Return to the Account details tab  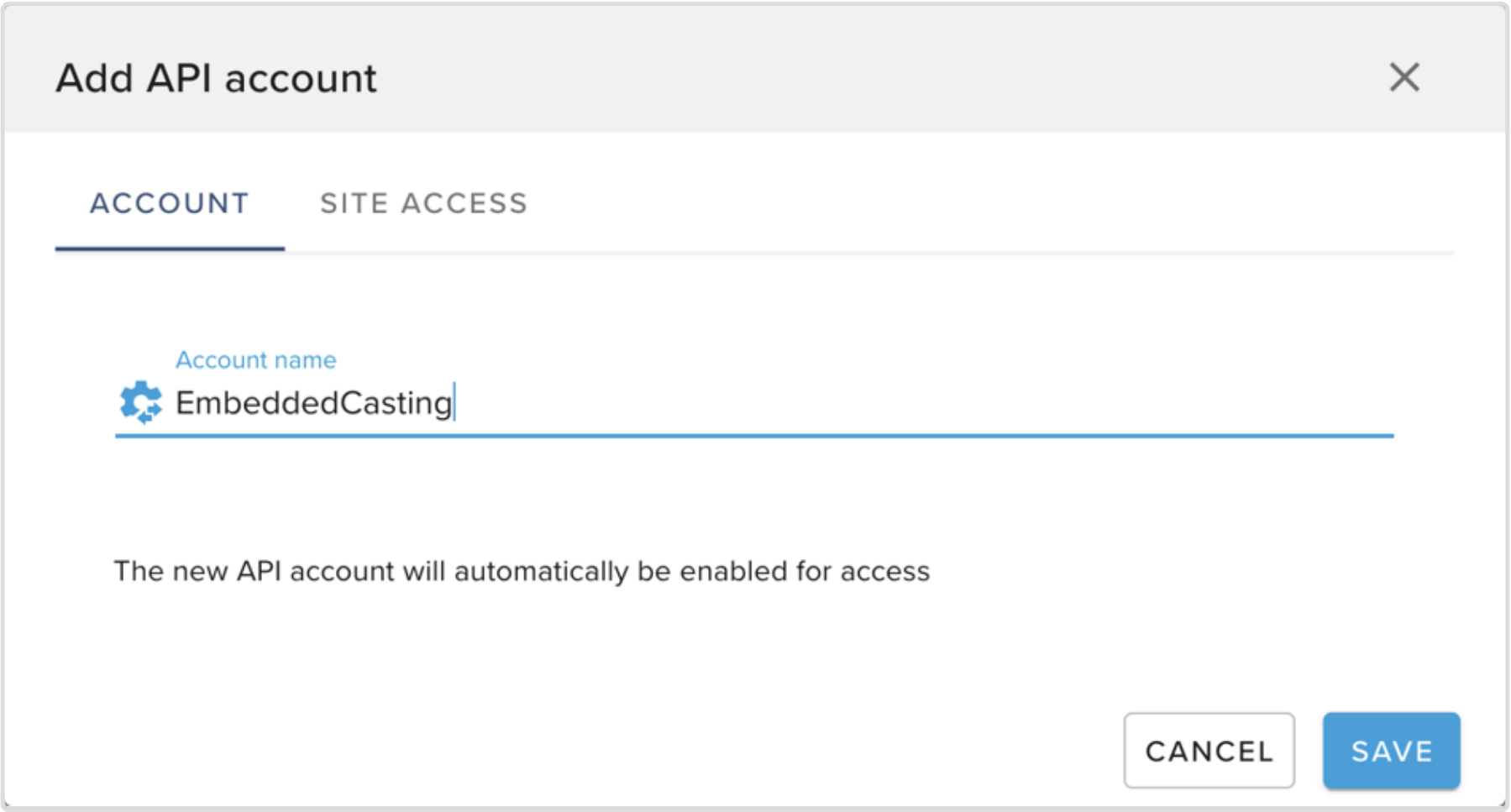pyautogui.click(x=169, y=202)
